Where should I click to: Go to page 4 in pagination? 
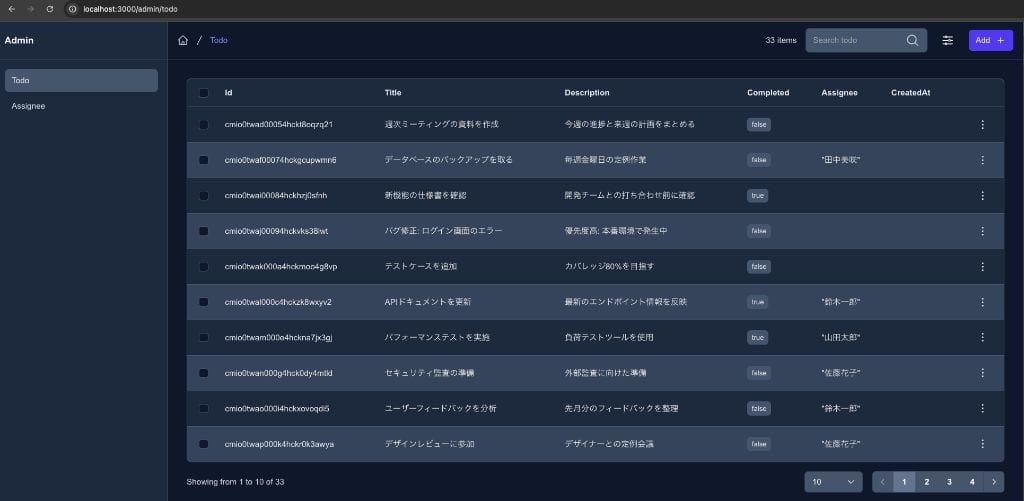pos(972,482)
